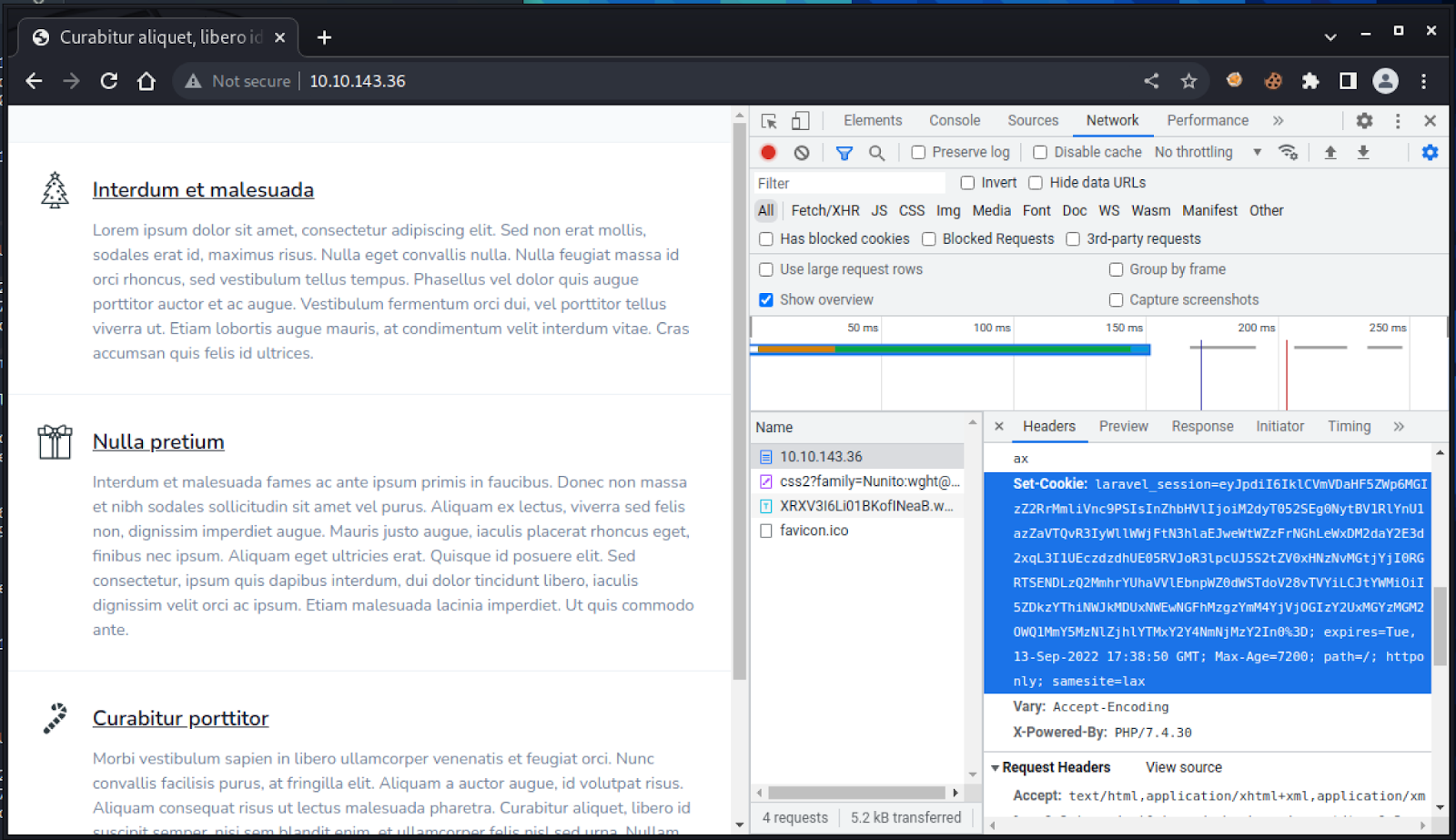The width and height of the screenshot is (1456, 840).
Task: Click the Interdum et malesuada link
Action: [x=203, y=190]
